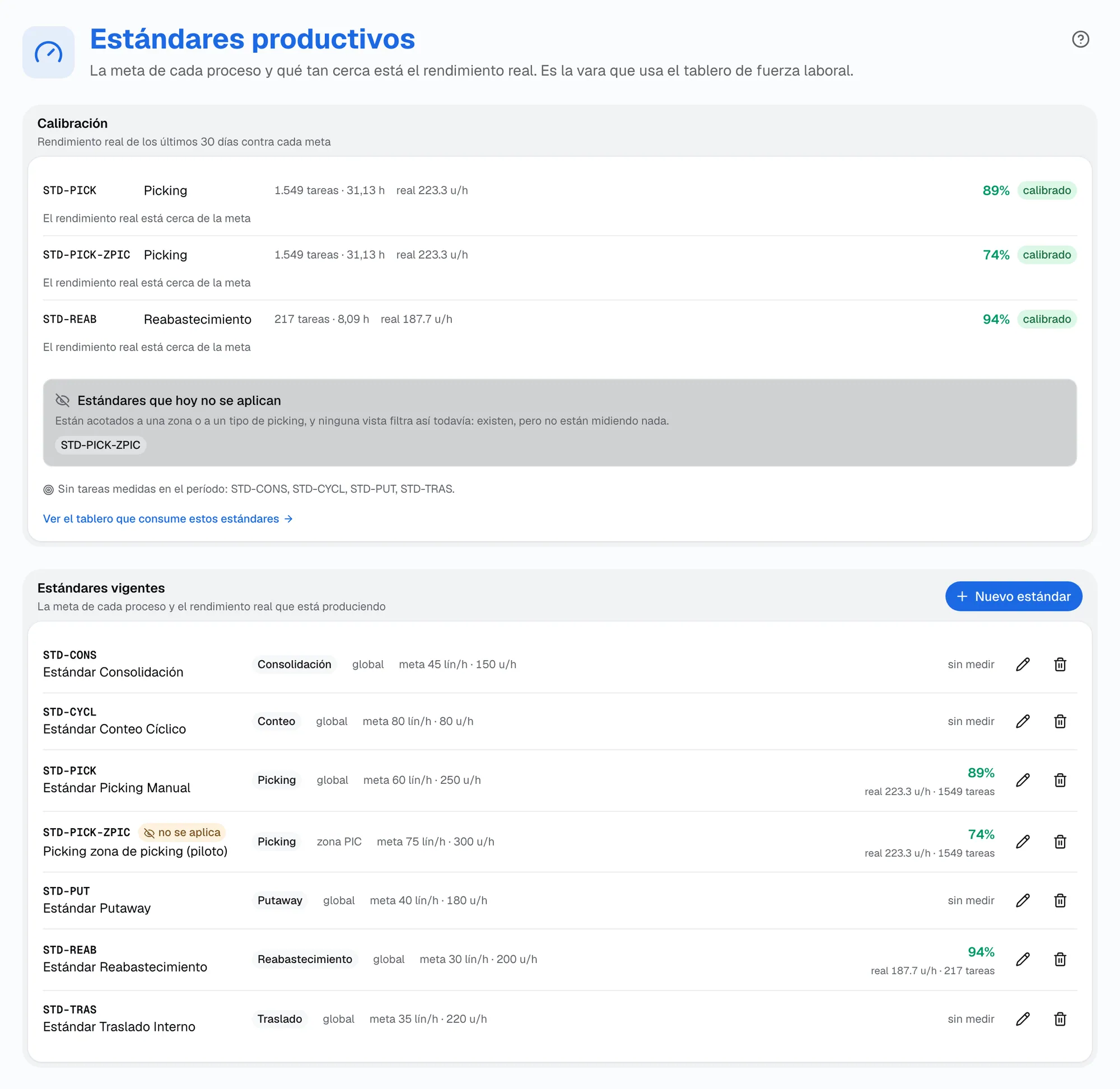Delete the STD-REAB Reabastecimiento standard

coord(1060,959)
